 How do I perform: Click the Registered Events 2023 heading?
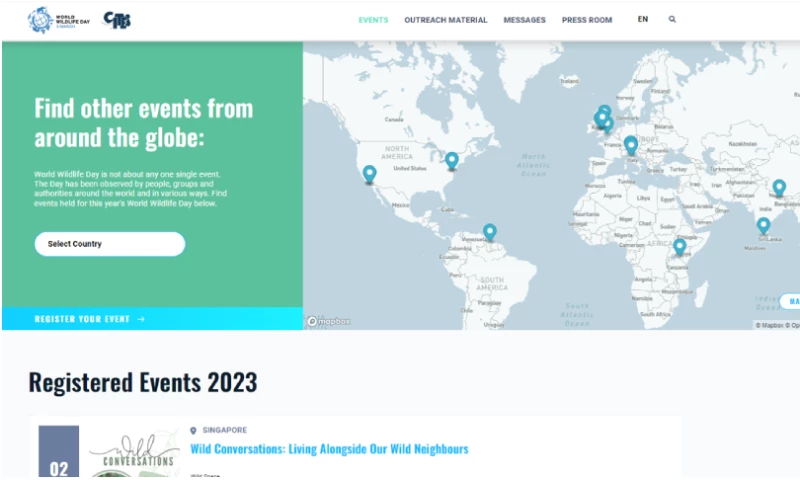143,382
